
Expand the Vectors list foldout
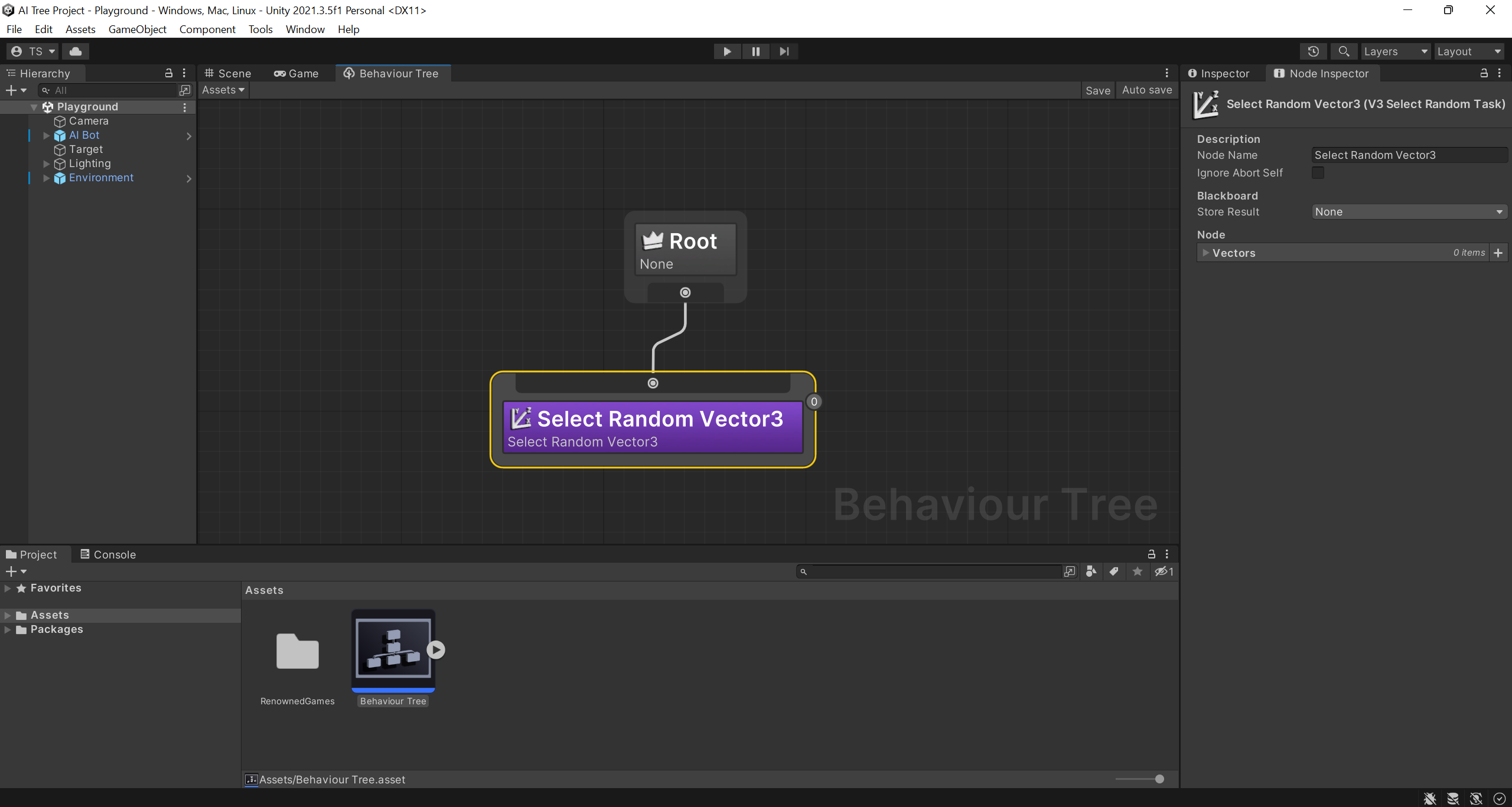pyautogui.click(x=1206, y=253)
